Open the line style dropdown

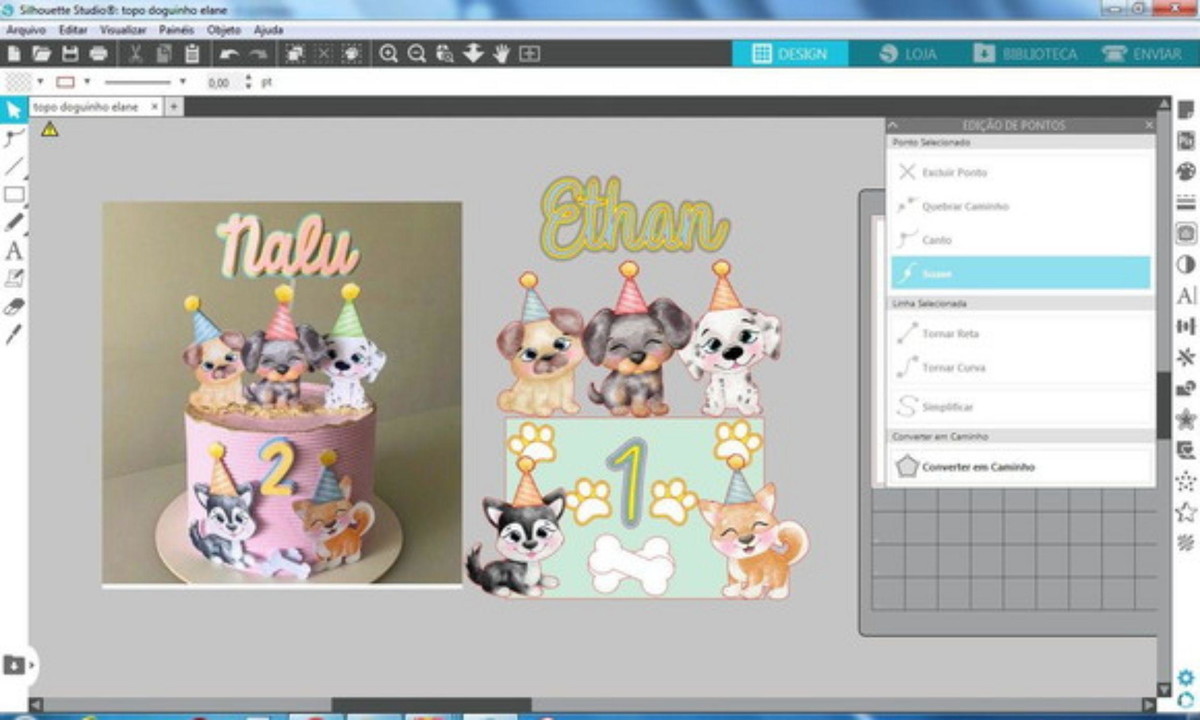182,82
